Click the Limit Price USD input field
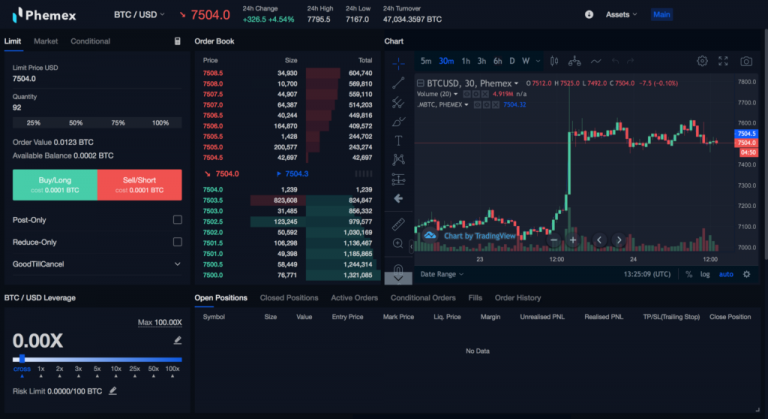 coord(97,78)
